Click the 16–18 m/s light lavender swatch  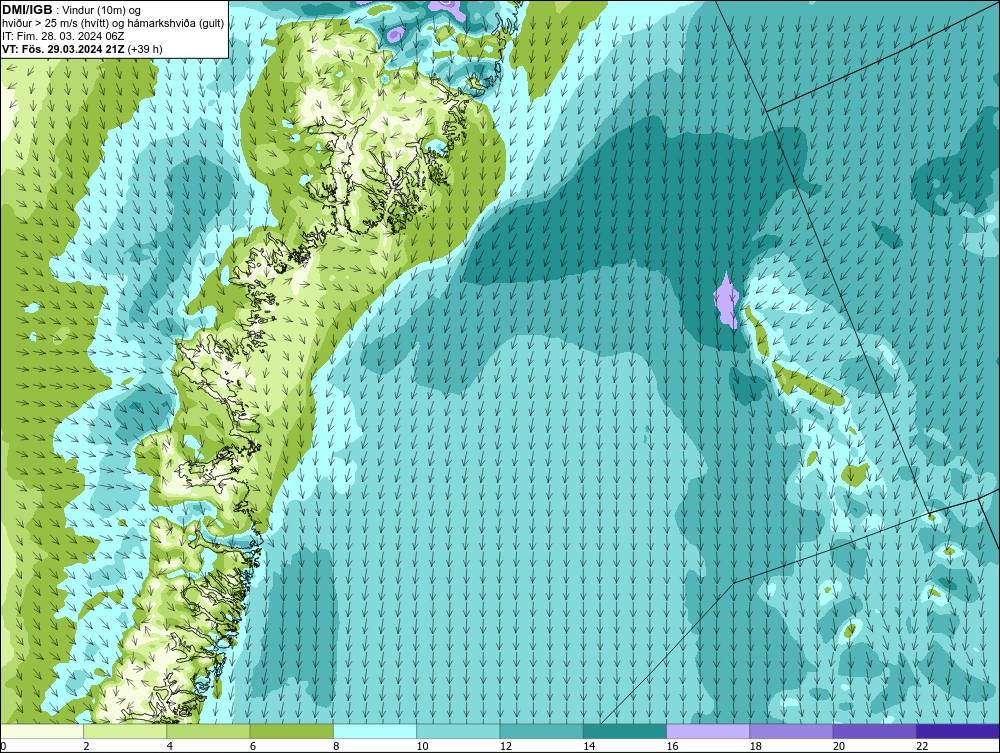tap(708, 731)
